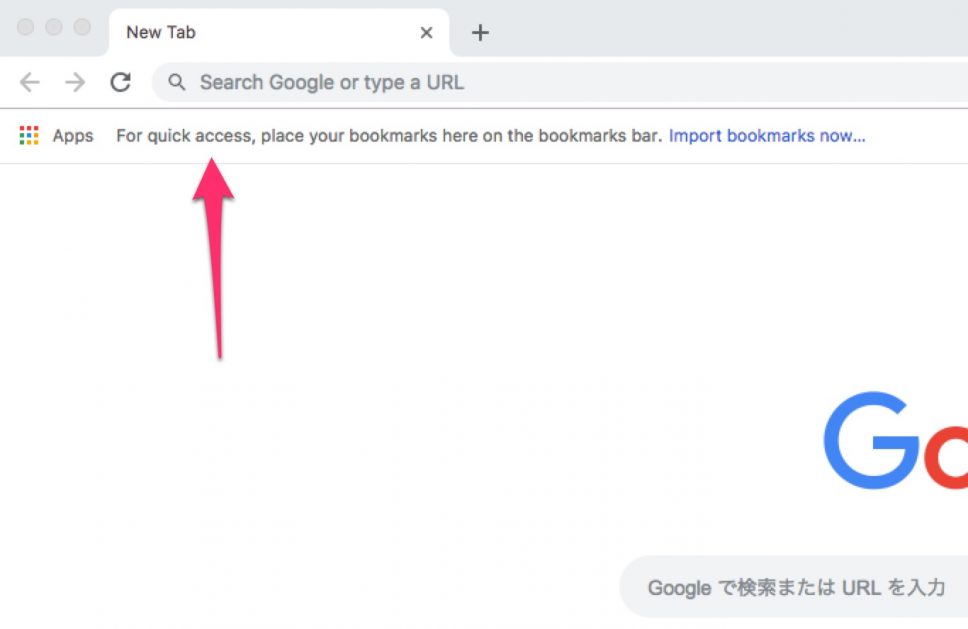Close the New Tab tab
The width and height of the screenshot is (968, 629).
point(426,32)
